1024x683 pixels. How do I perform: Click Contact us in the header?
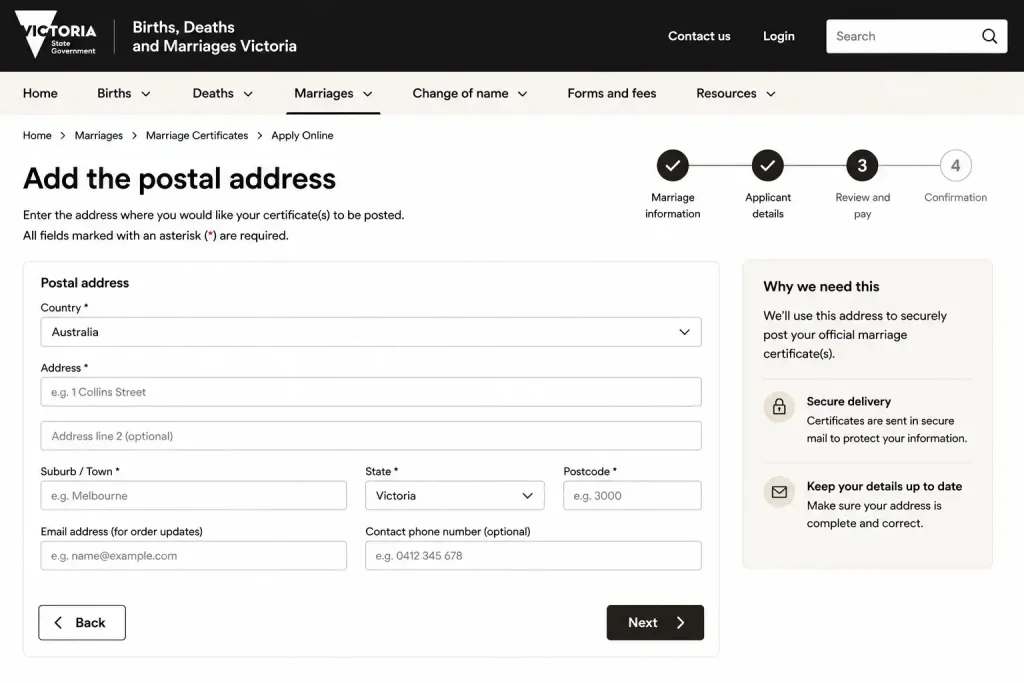pos(699,36)
